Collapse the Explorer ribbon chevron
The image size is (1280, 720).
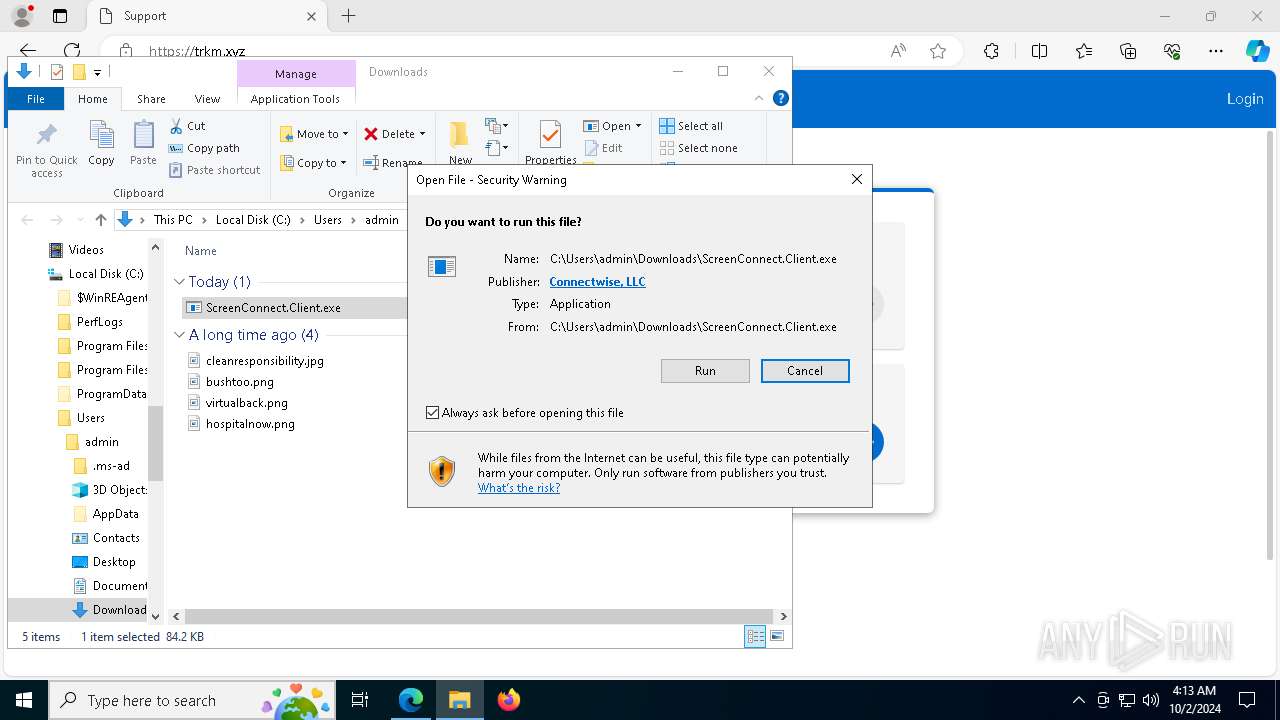click(759, 98)
